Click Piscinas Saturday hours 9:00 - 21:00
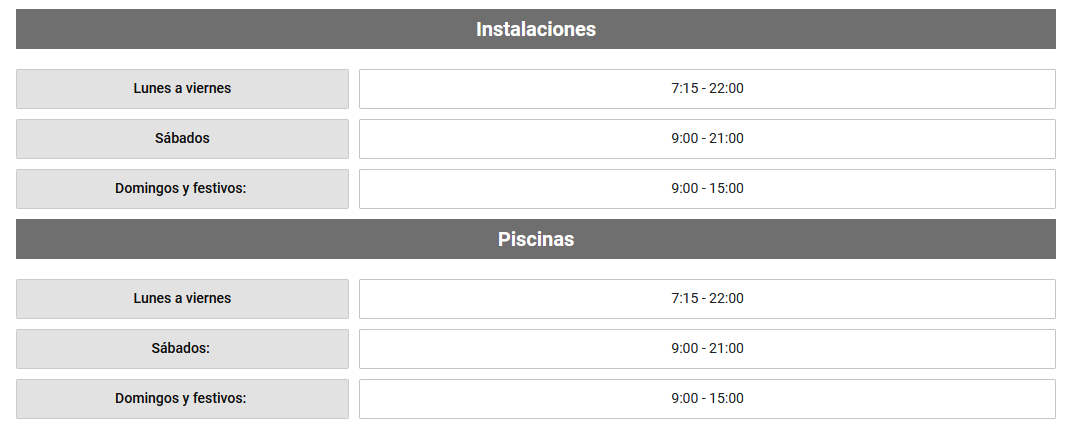 (708, 348)
